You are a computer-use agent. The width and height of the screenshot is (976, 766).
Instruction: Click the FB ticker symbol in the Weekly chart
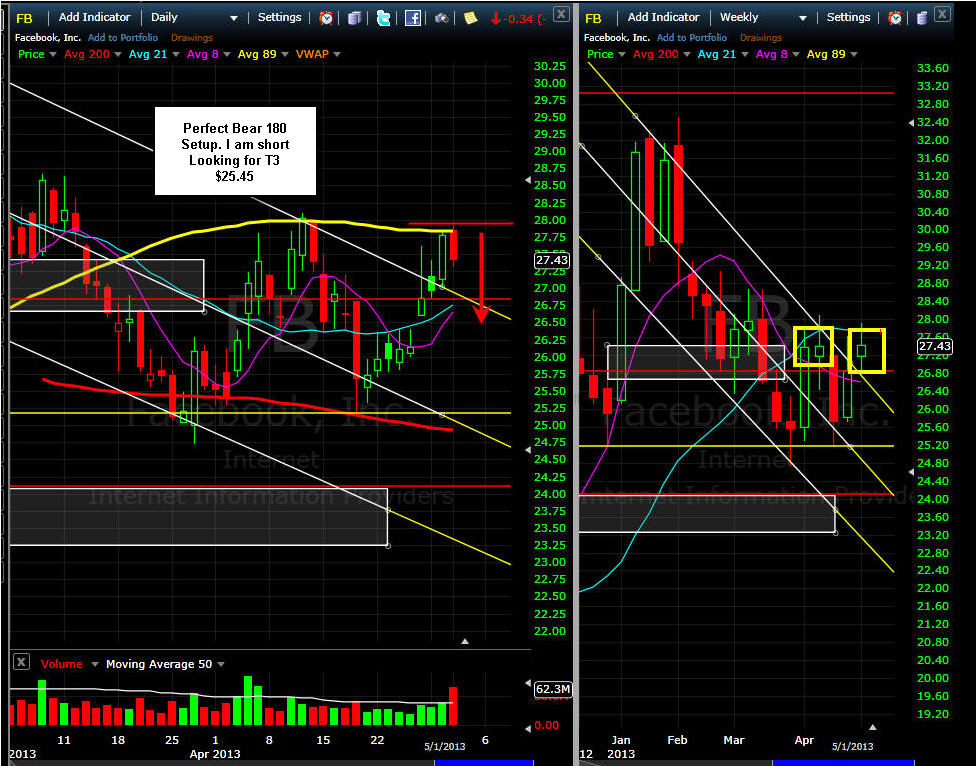point(594,18)
